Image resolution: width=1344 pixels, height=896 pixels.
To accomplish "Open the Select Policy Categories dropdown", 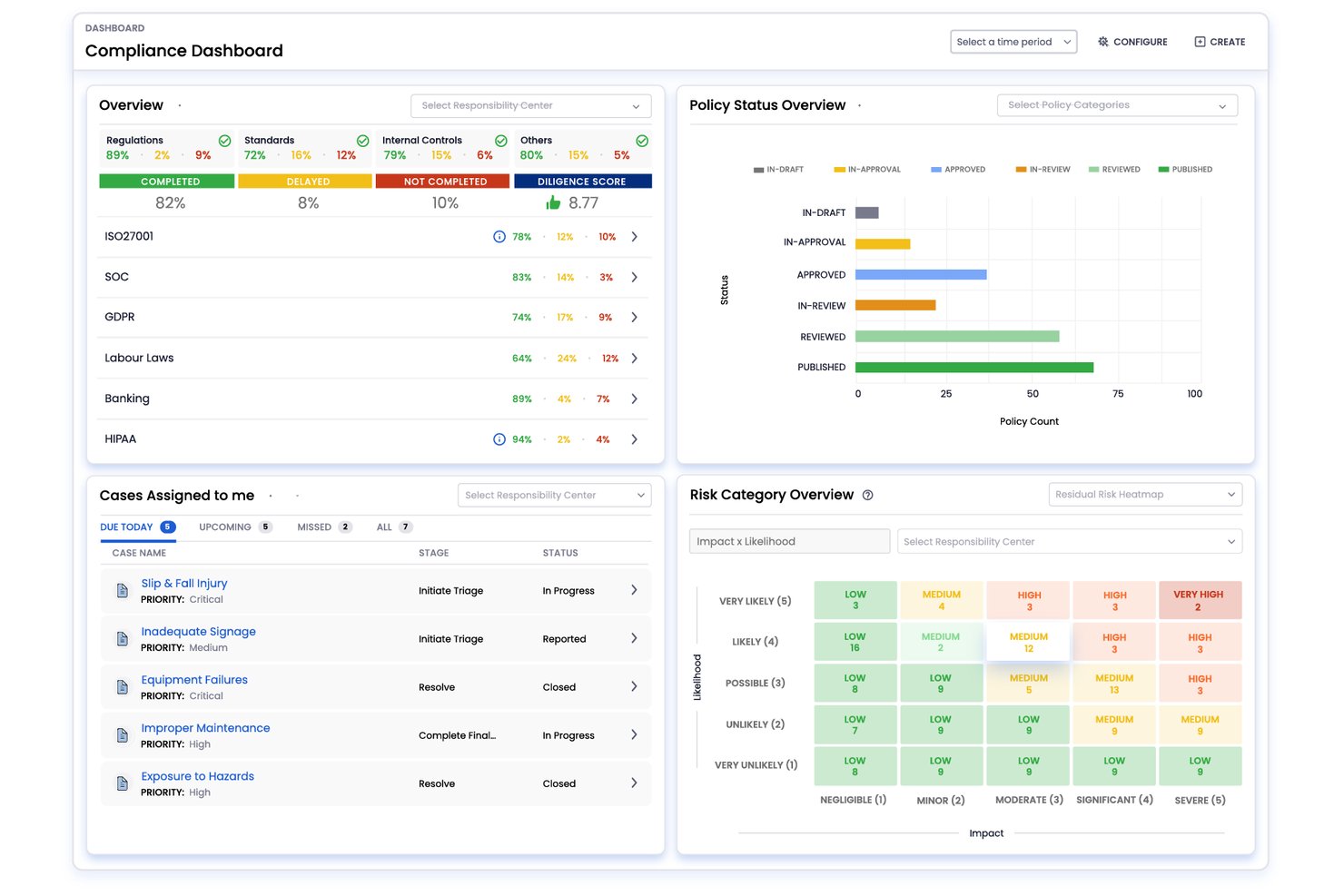I will [x=1117, y=105].
